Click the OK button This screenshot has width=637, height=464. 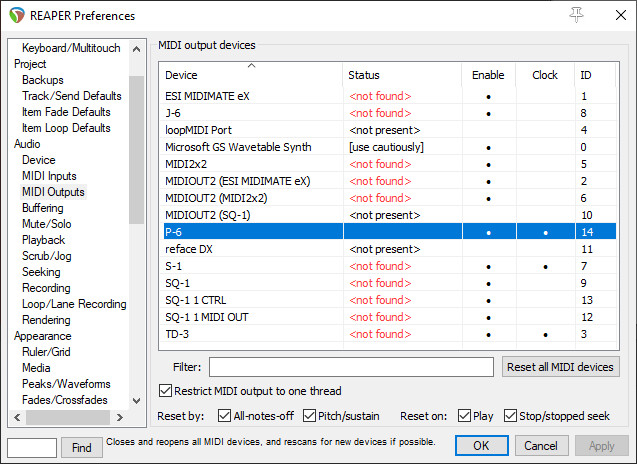coord(481,446)
